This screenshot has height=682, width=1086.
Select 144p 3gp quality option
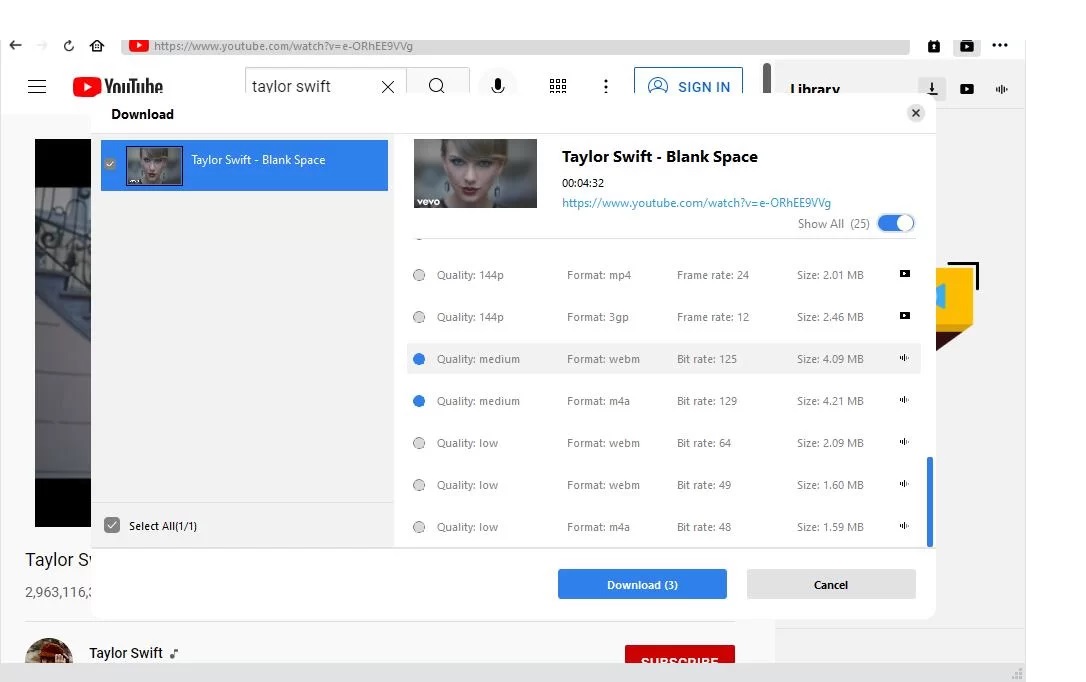(419, 317)
